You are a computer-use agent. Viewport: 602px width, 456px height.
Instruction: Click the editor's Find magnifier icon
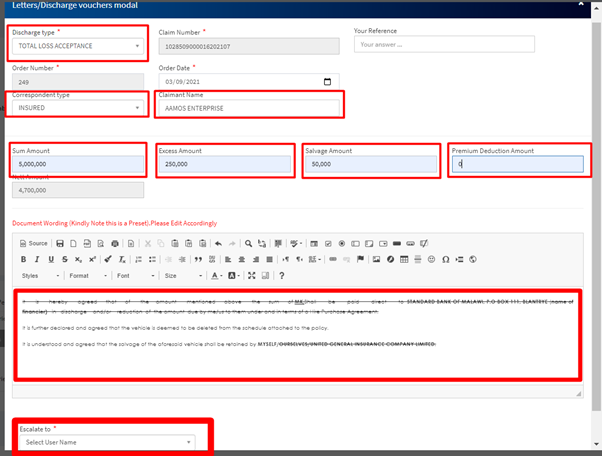250,243
